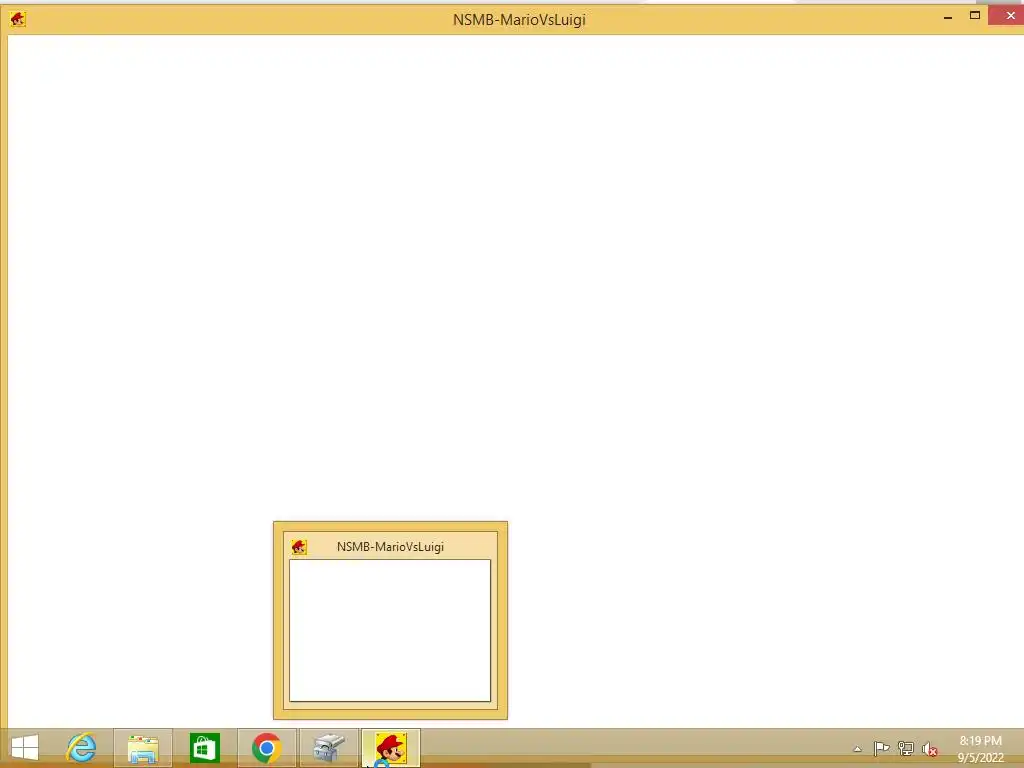
Task: Open the Windows Store taskbar icon
Action: pos(204,748)
